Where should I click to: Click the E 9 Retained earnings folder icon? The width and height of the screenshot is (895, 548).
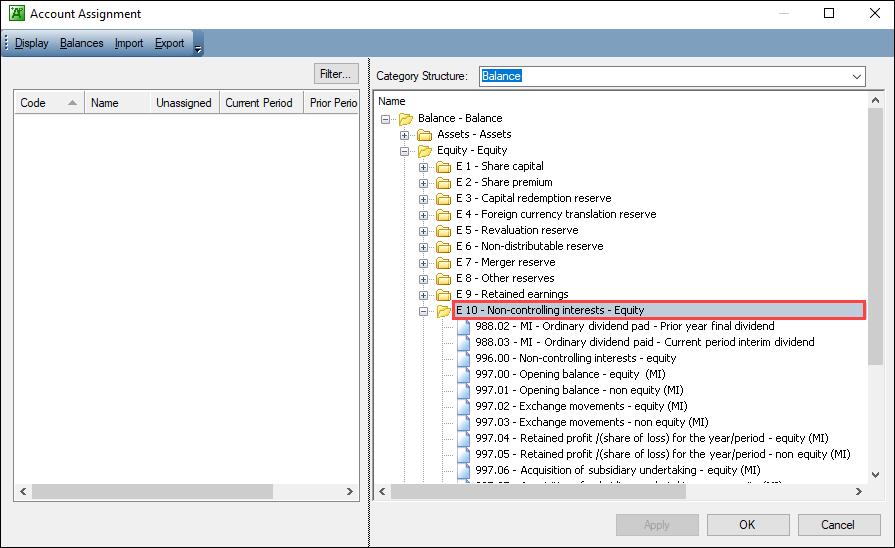click(443, 294)
